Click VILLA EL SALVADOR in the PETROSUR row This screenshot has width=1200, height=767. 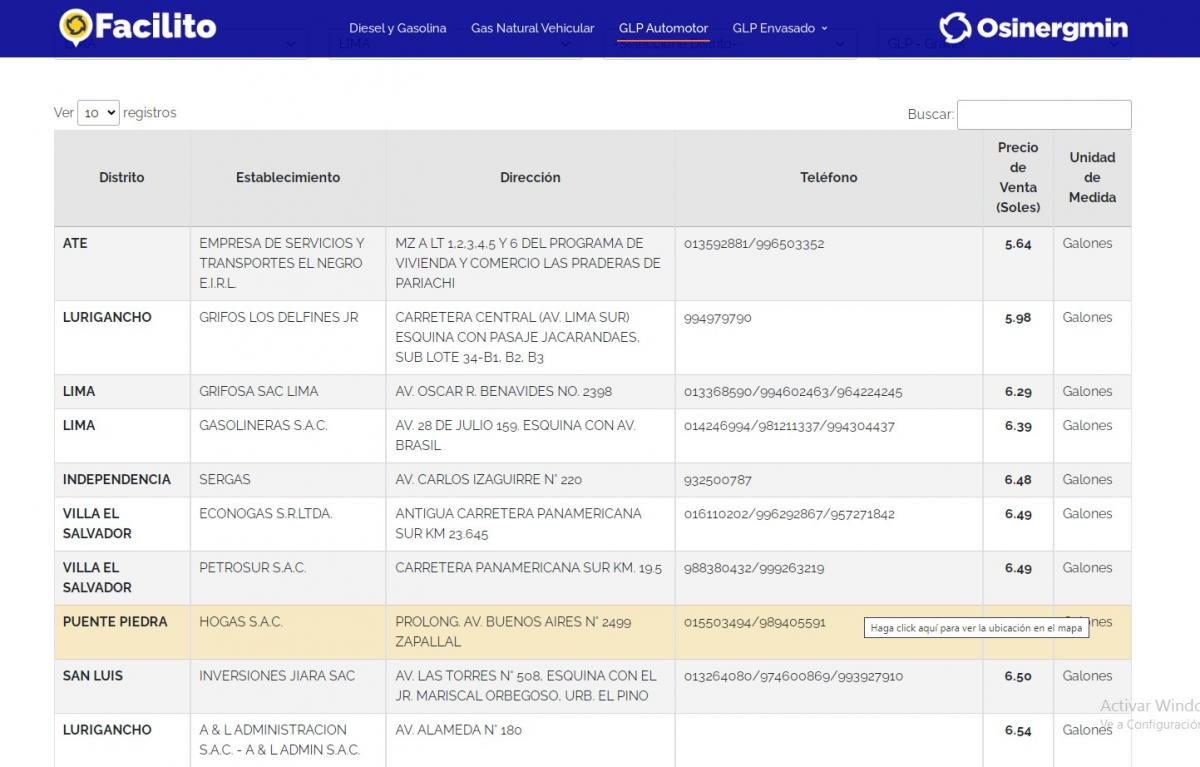click(x=97, y=578)
